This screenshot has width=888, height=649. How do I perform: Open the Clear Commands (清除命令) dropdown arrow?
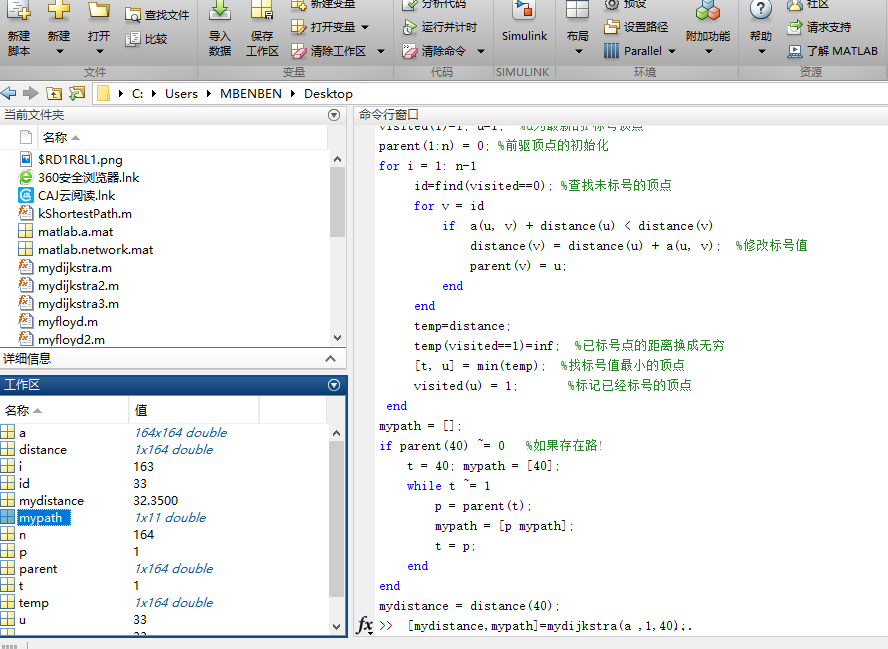[480, 51]
